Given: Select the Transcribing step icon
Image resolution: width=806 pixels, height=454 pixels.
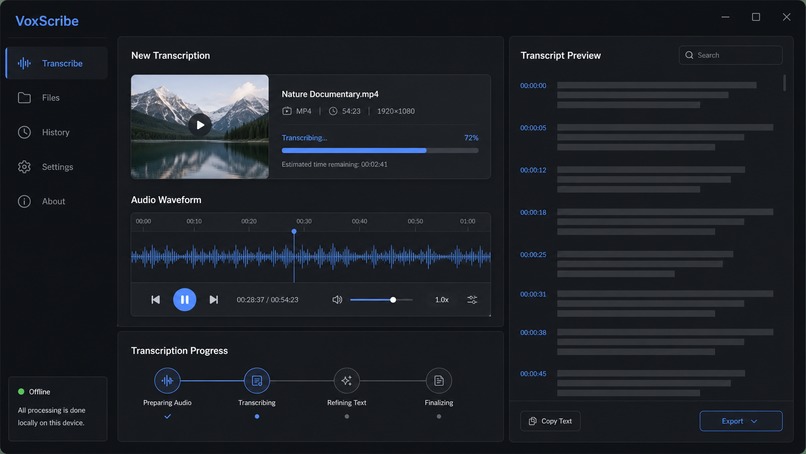Looking at the screenshot, I should coord(257,381).
